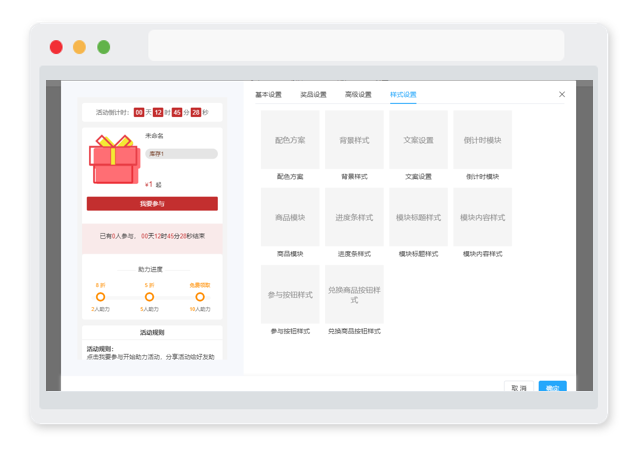The height and width of the screenshot is (450, 640).
Task: Open the 兑换商品按钮样式 style tile
Action: [x=354, y=294]
